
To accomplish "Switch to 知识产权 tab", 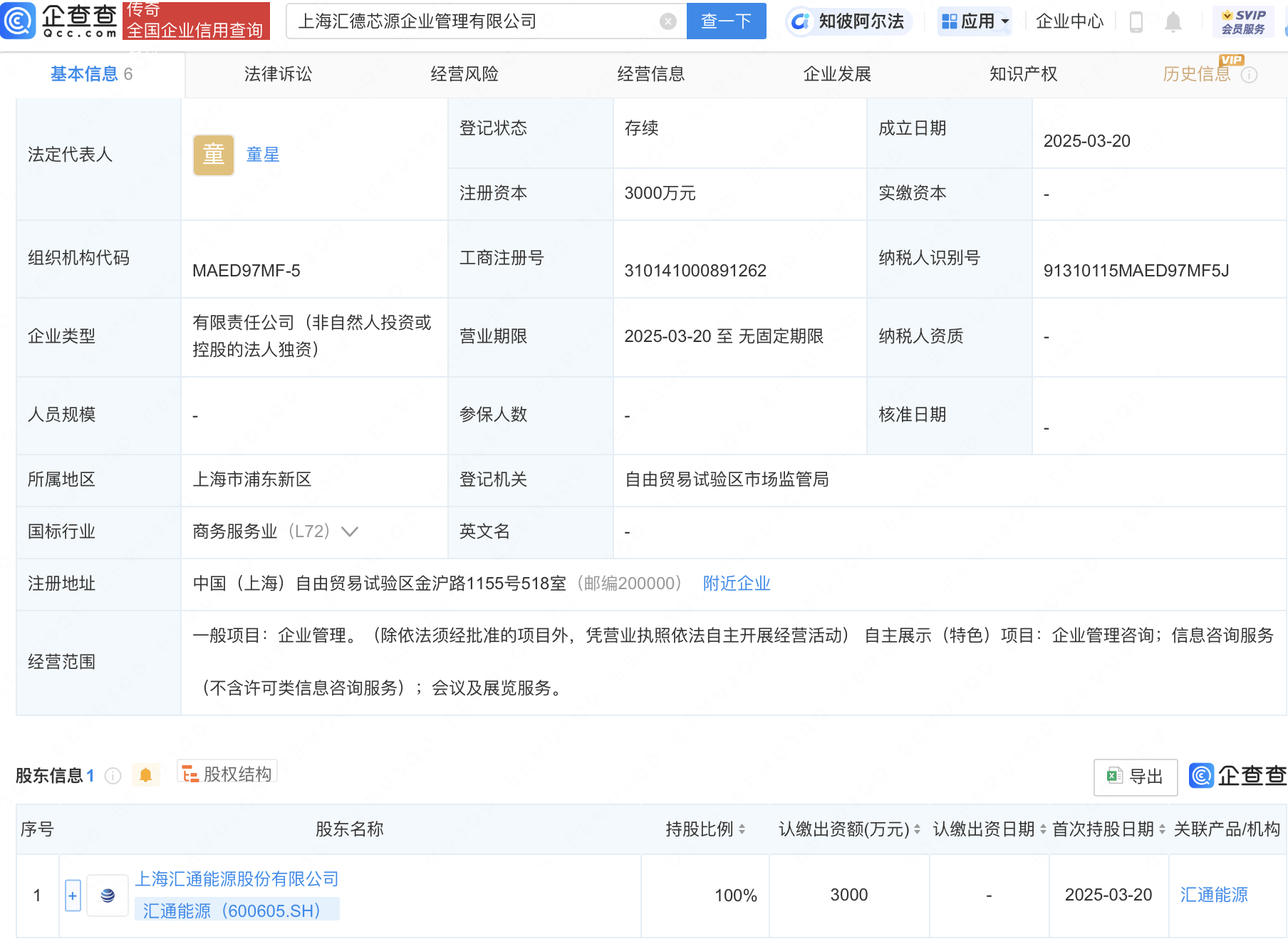I will click(x=1023, y=74).
